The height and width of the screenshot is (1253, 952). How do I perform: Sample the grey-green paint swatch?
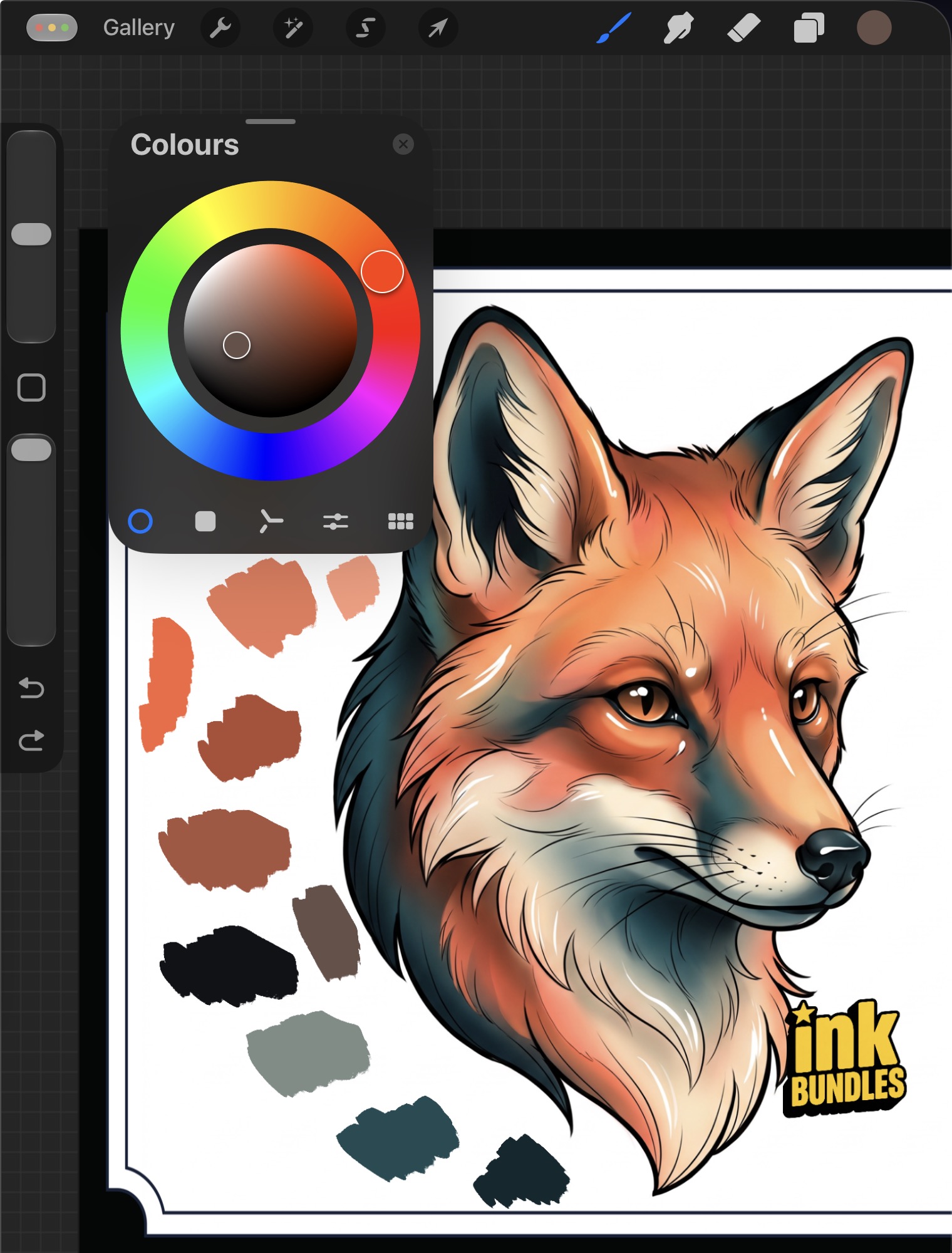[308, 1054]
